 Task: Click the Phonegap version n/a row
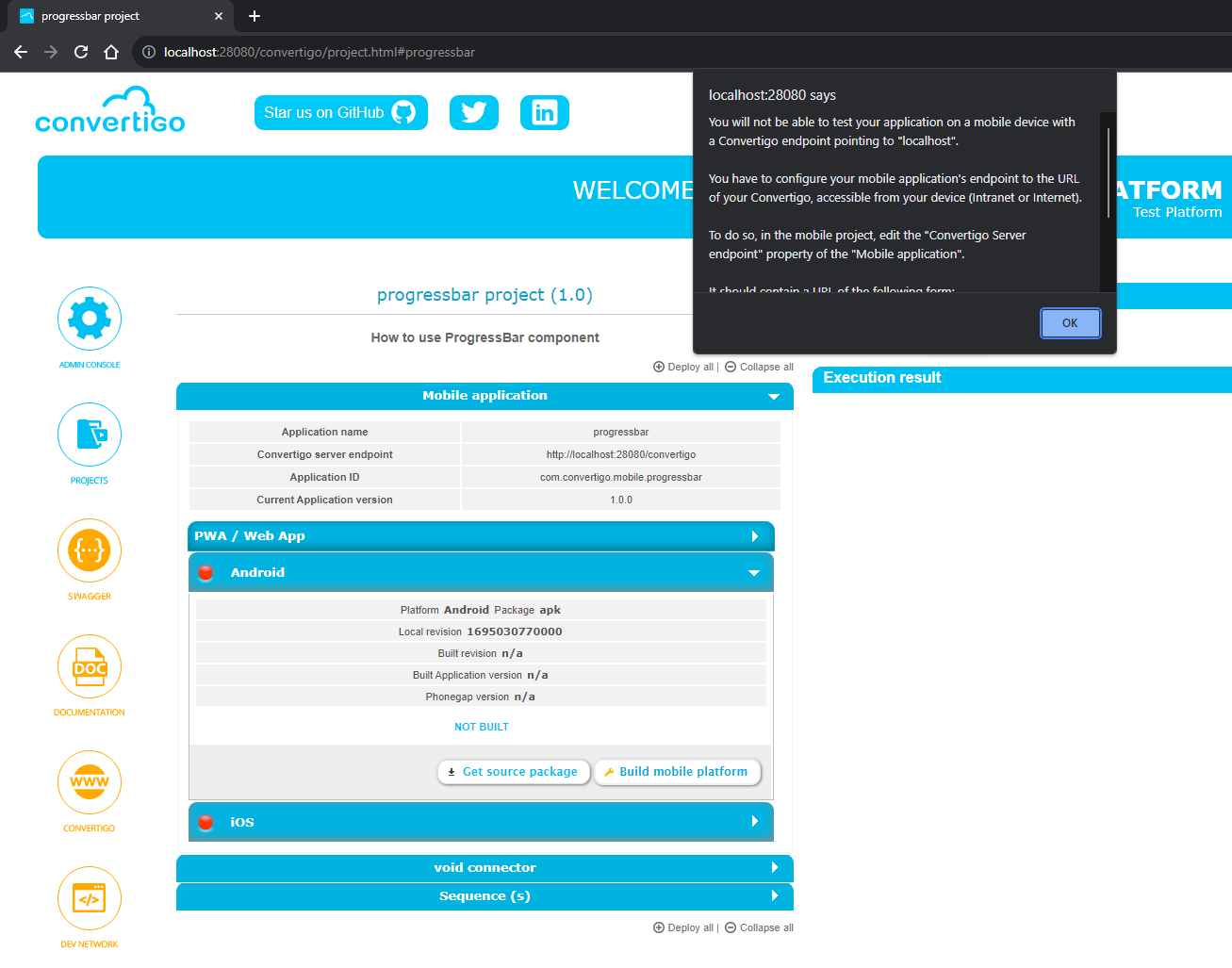point(481,697)
